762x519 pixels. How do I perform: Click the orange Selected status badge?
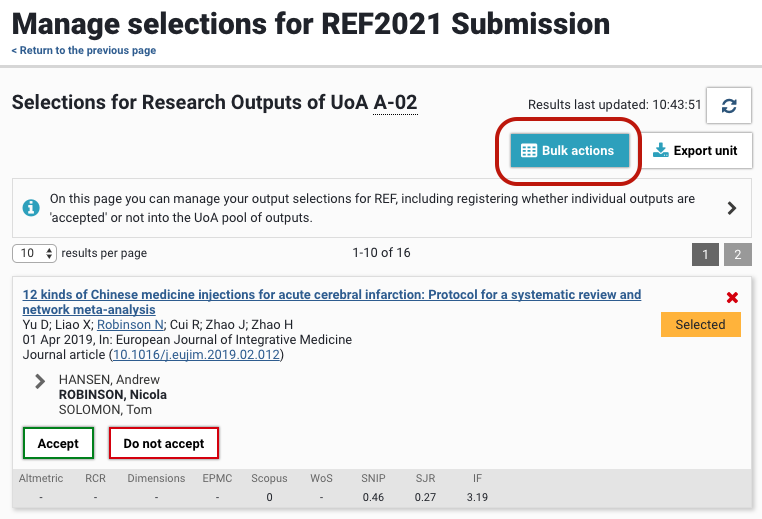pyautogui.click(x=700, y=324)
